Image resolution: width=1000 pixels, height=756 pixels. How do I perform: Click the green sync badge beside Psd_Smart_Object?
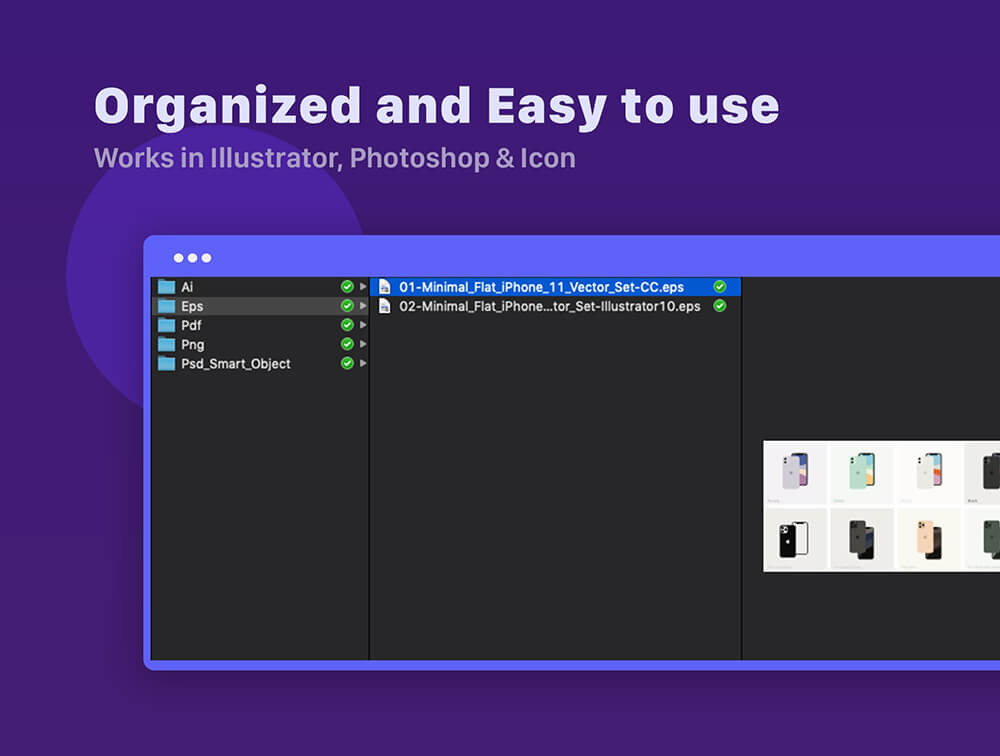coord(347,363)
